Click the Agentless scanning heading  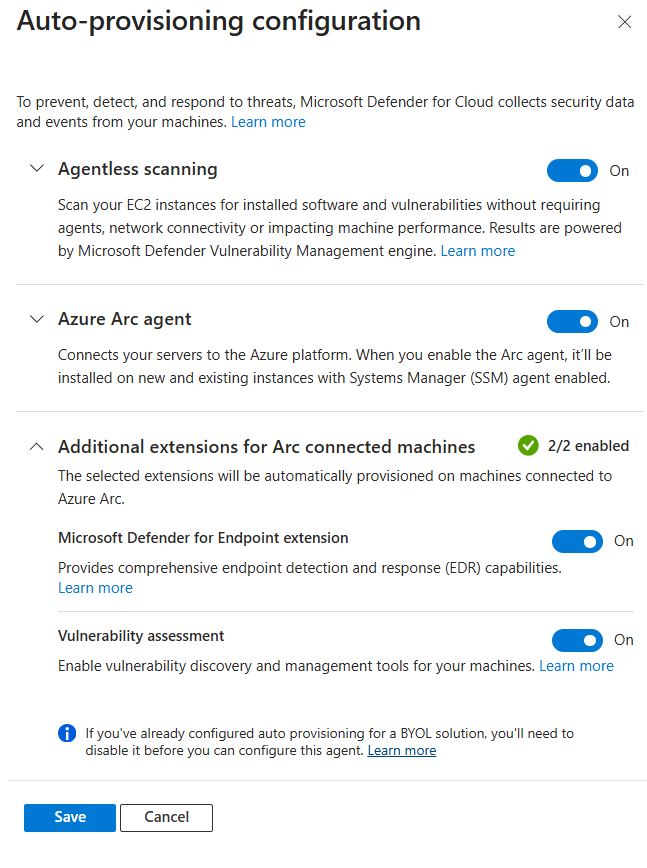point(138,169)
